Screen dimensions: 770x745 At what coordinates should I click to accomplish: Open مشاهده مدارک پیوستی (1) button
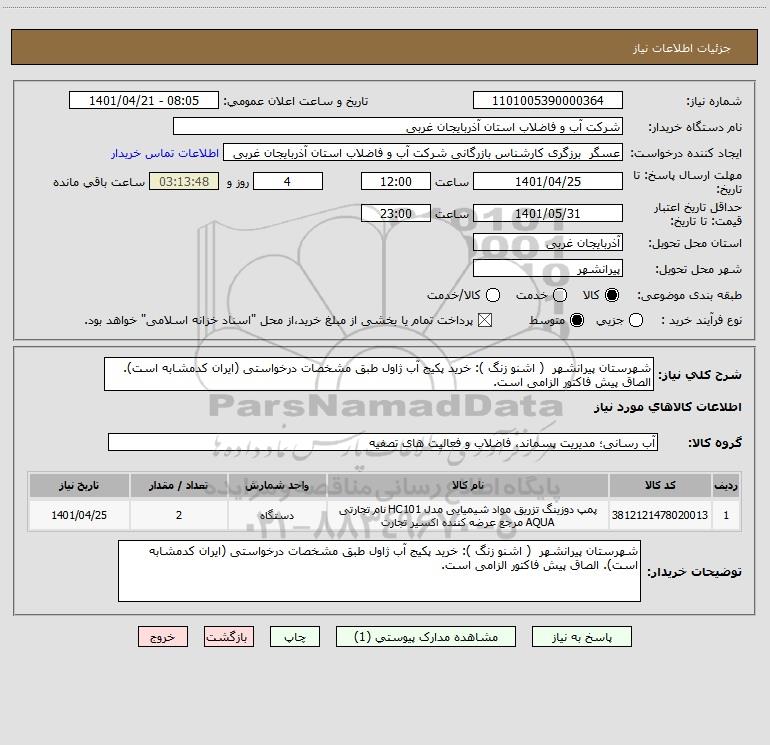point(426,636)
